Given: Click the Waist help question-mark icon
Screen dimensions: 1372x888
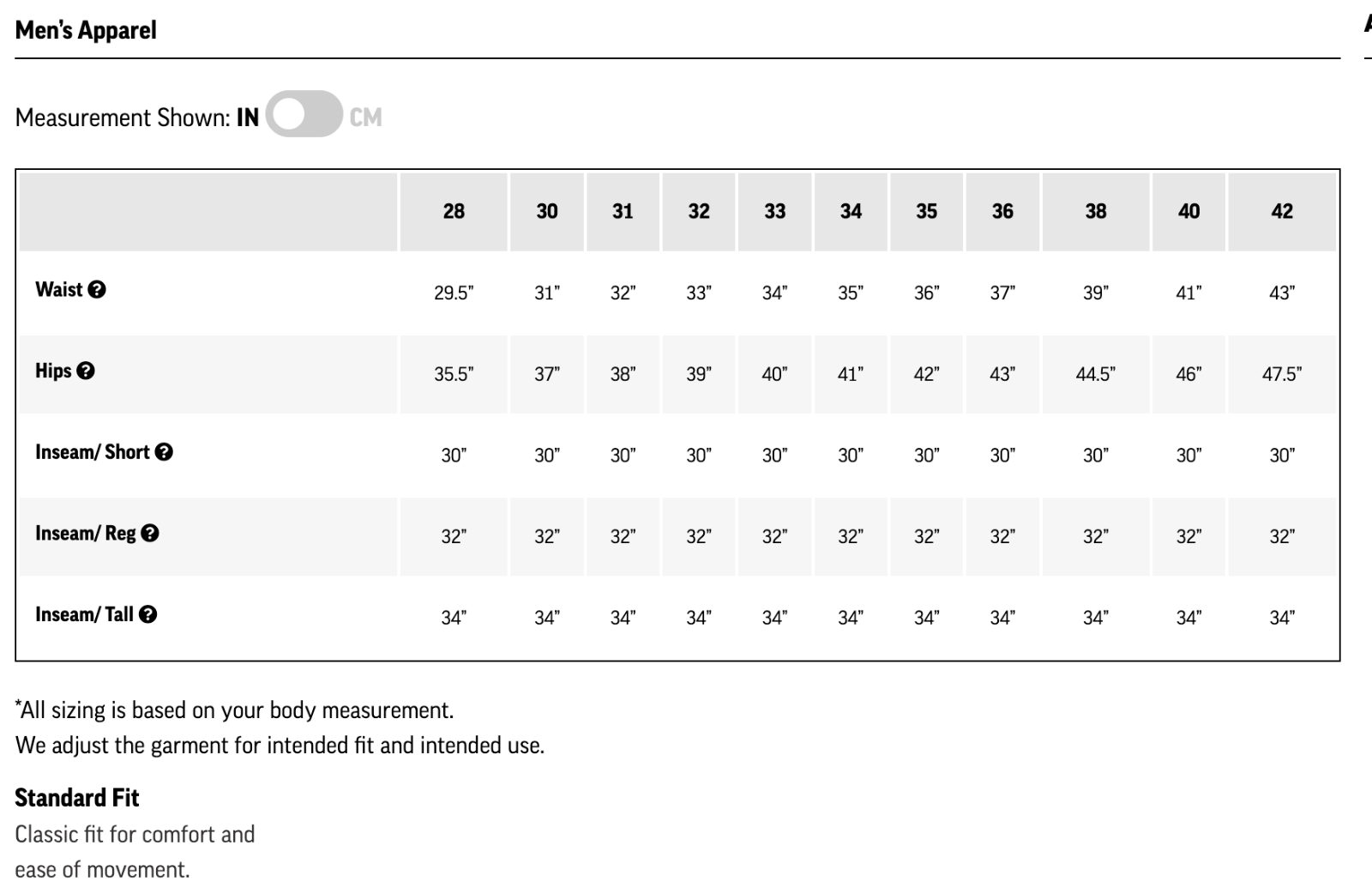Looking at the screenshot, I should (x=97, y=290).
